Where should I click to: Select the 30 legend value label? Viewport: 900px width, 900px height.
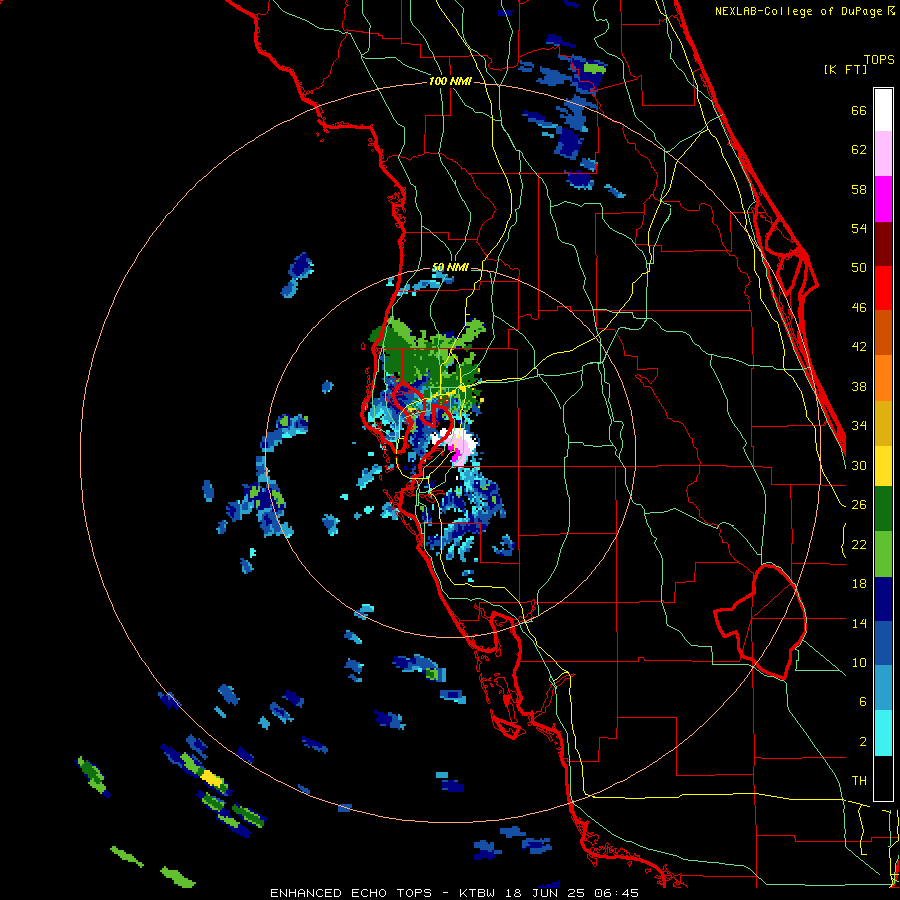859,465
